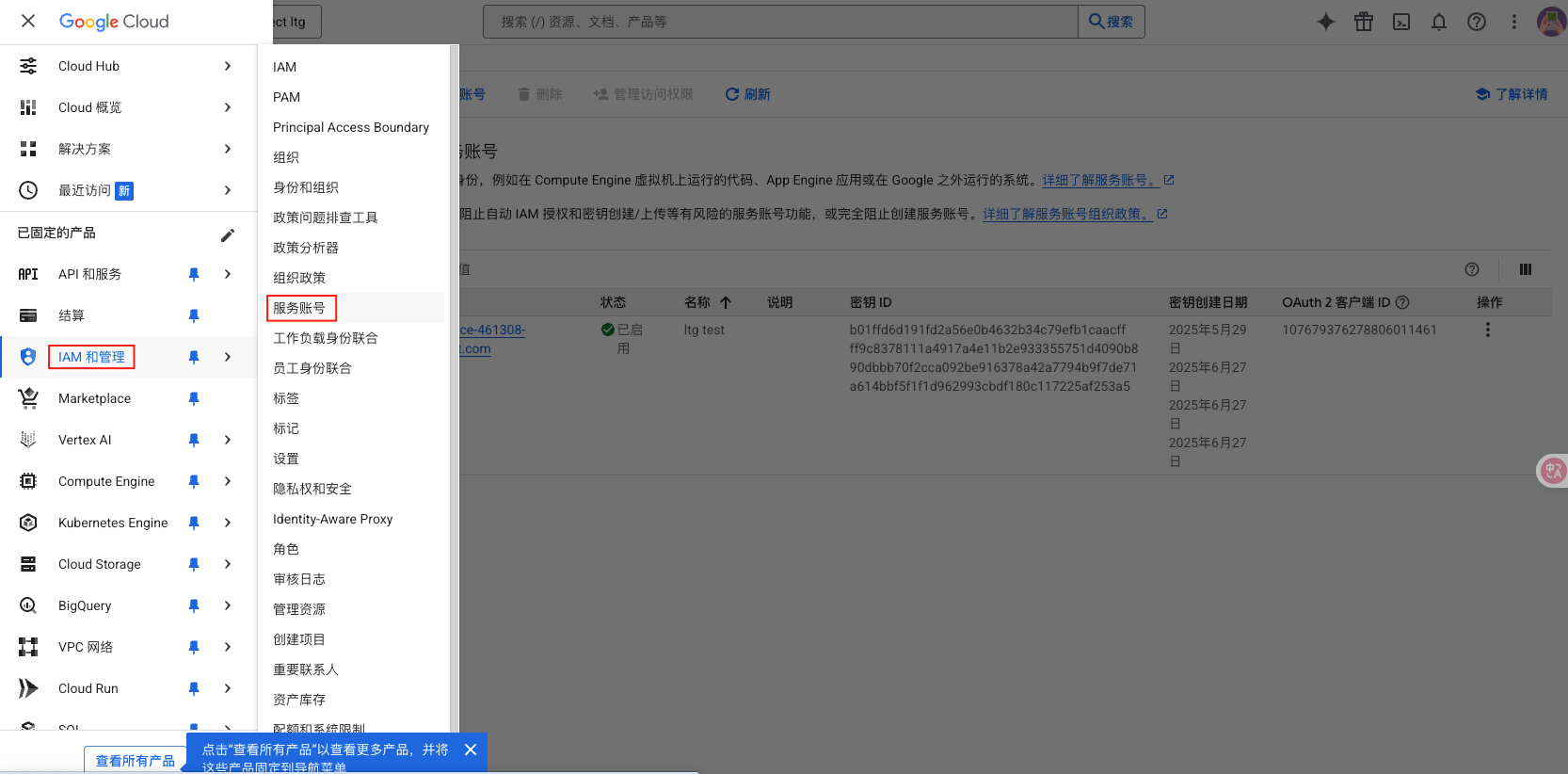1568x774 pixels.
Task: Click the Compute Engine chip icon
Action: click(28, 481)
